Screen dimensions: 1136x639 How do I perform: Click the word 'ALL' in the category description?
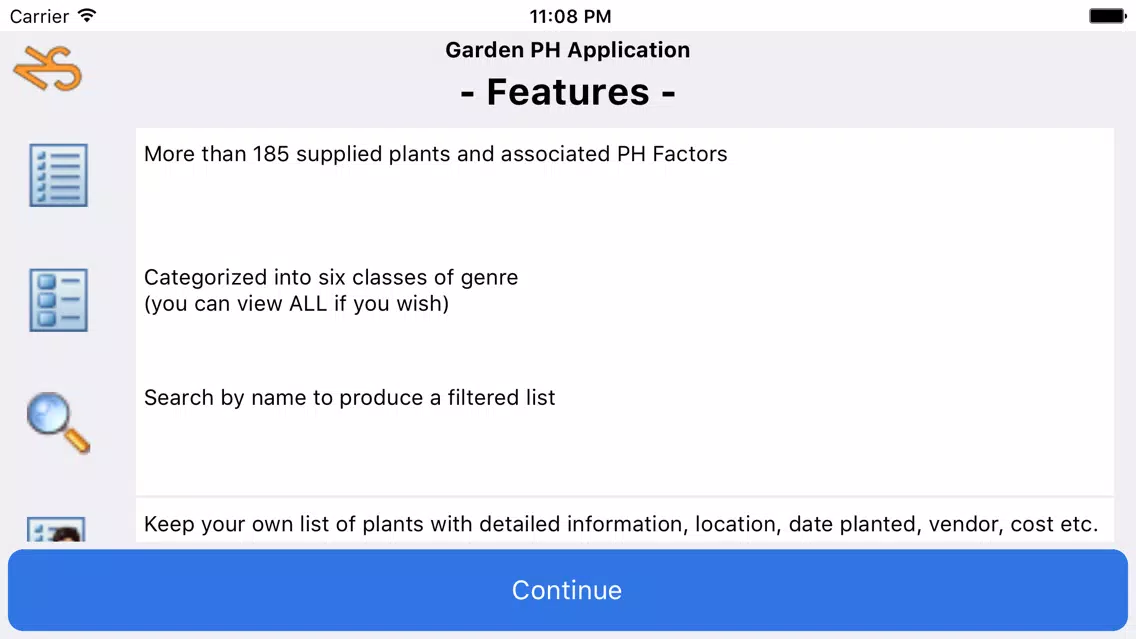308,304
